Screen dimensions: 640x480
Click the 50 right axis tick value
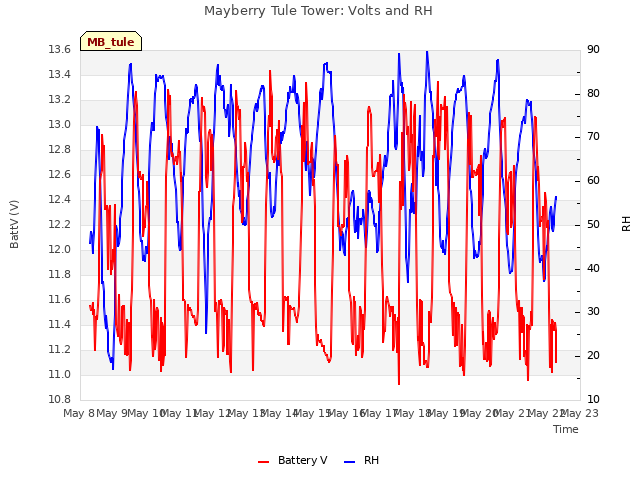point(593,224)
